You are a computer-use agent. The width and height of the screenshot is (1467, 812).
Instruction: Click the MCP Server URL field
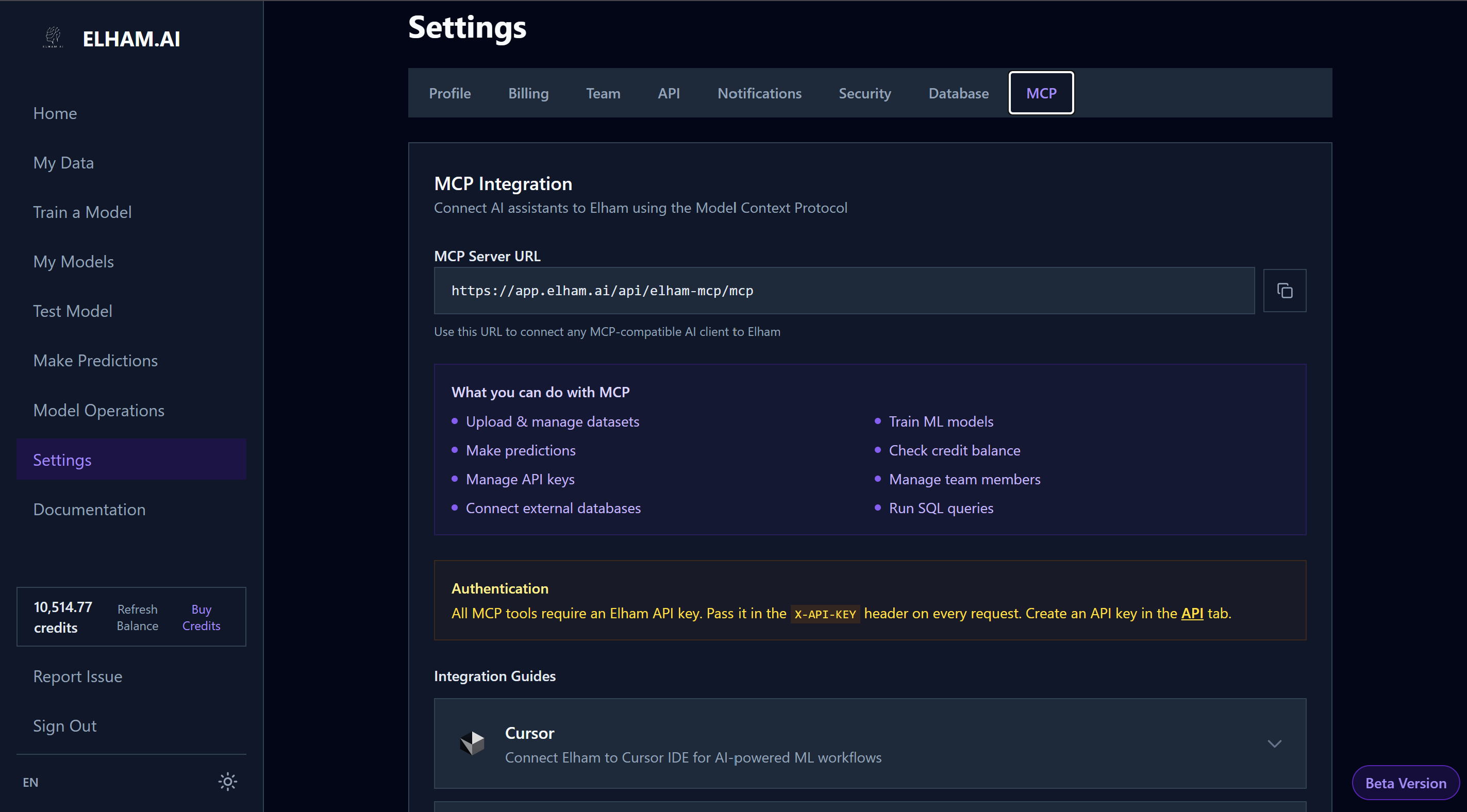pyautogui.click(x=844, y=291)
